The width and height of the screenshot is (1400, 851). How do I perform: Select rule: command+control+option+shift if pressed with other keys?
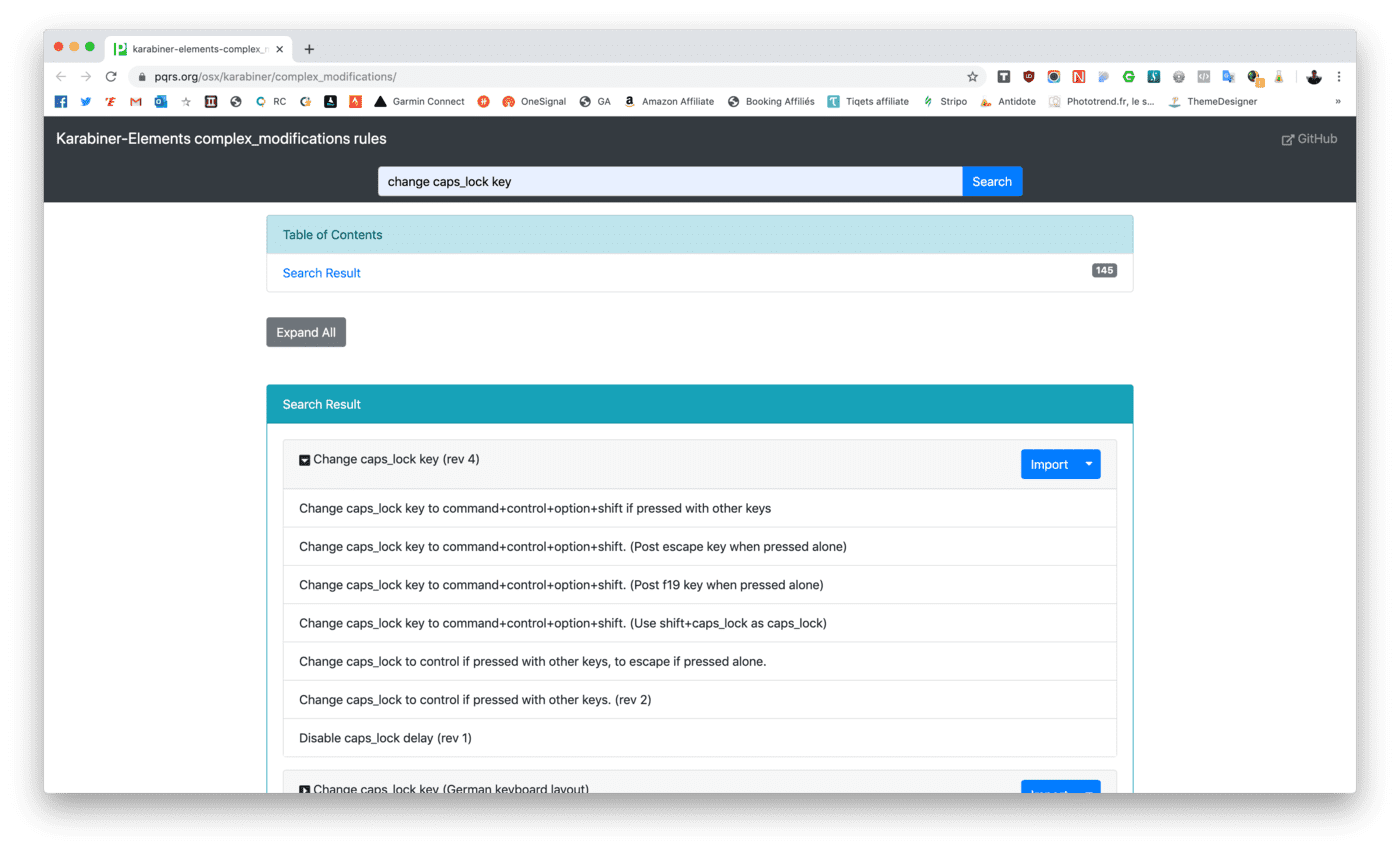coord(700,508)
